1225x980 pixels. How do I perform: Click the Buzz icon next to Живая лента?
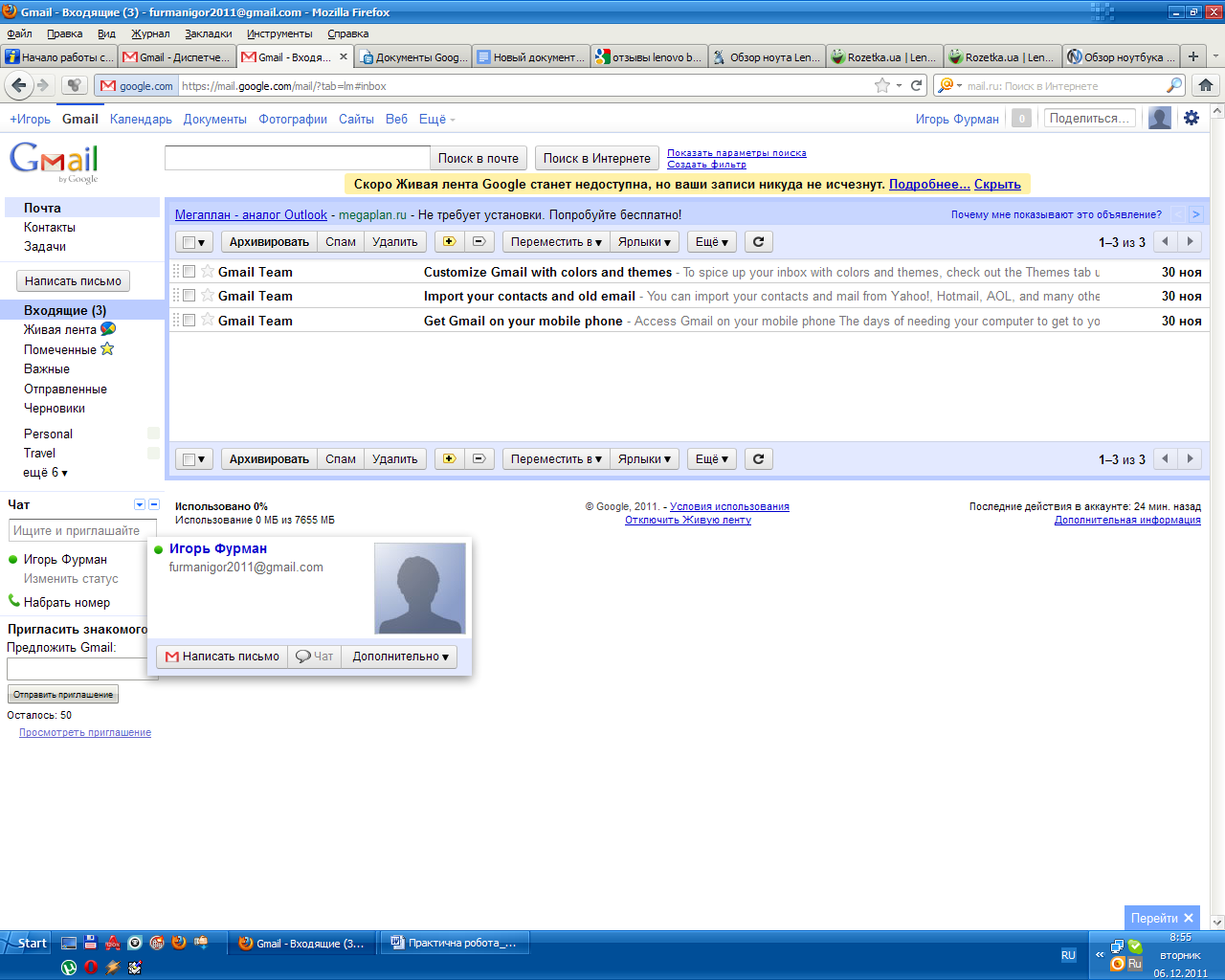pos(108,329)
